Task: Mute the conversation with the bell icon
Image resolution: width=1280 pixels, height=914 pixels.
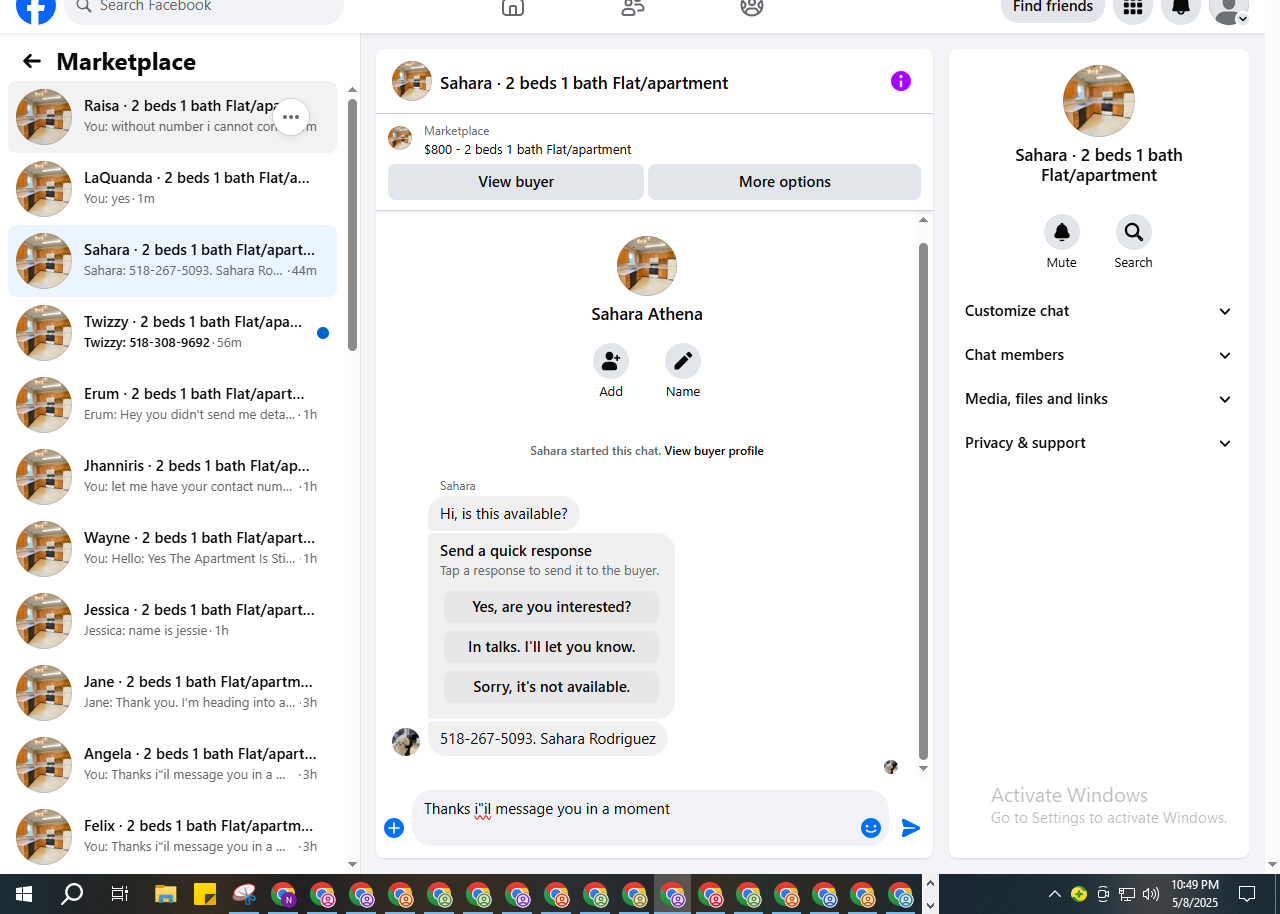Action: tap(1062, 232)
